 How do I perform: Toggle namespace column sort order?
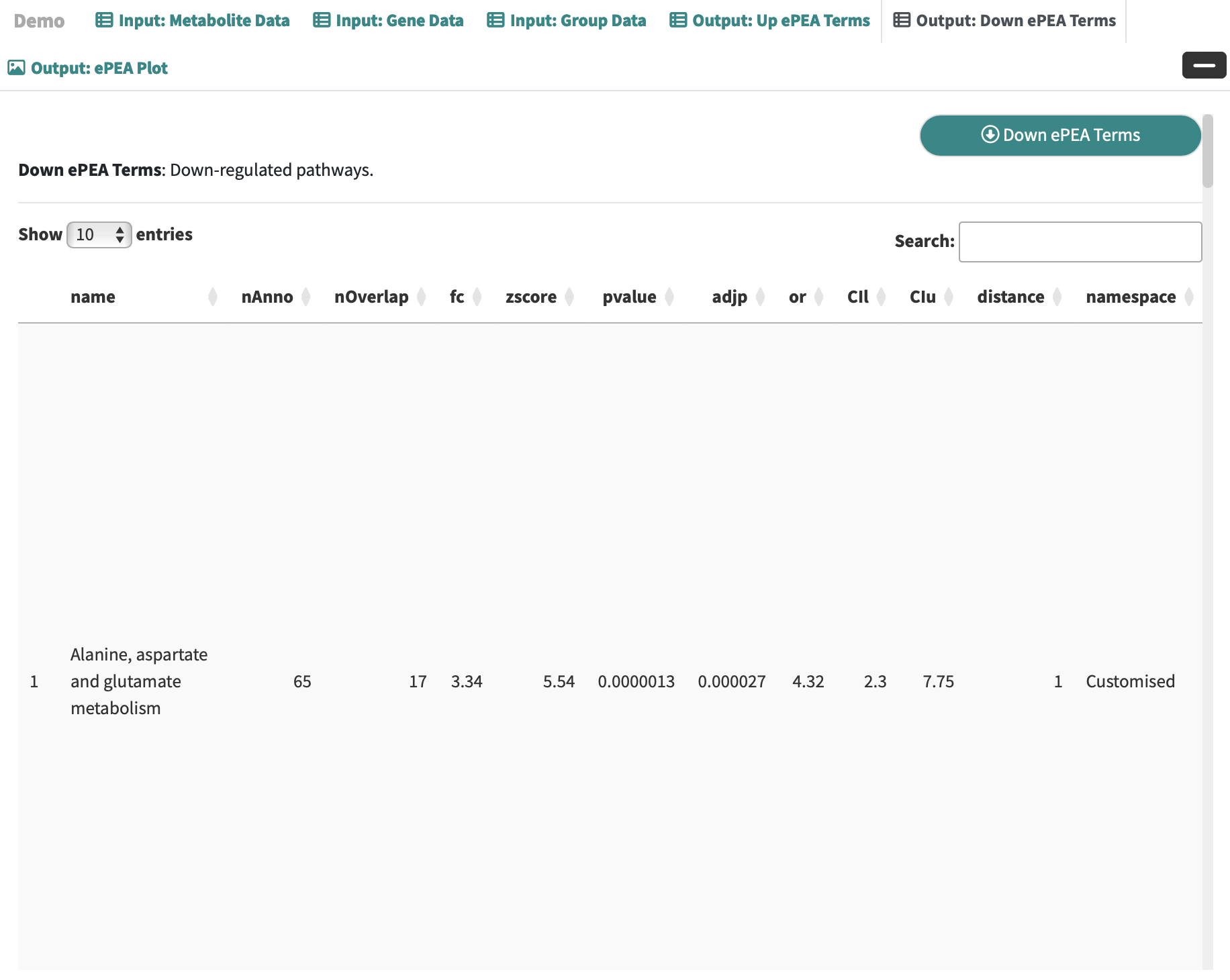click(x=1189, y=297)
